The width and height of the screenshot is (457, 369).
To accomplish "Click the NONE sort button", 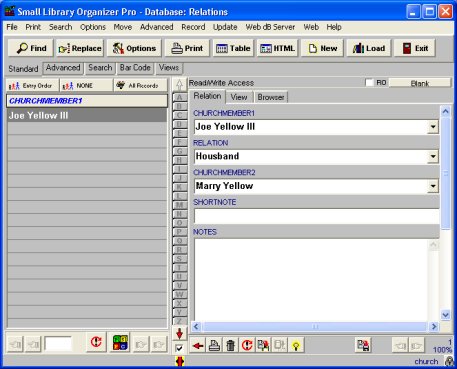I will pyautogui.click(x=86, y=86).
